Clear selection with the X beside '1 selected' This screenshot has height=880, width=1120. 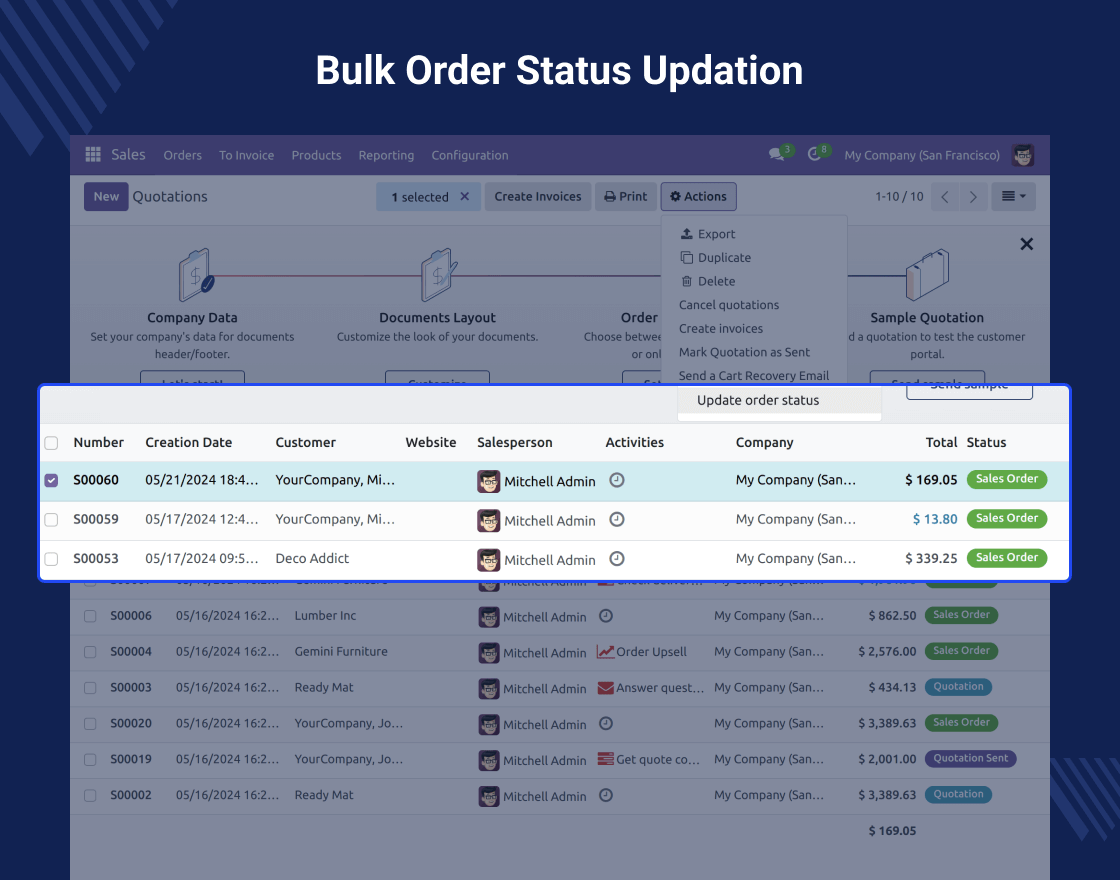pyautogui.click(x=464, y=196)
